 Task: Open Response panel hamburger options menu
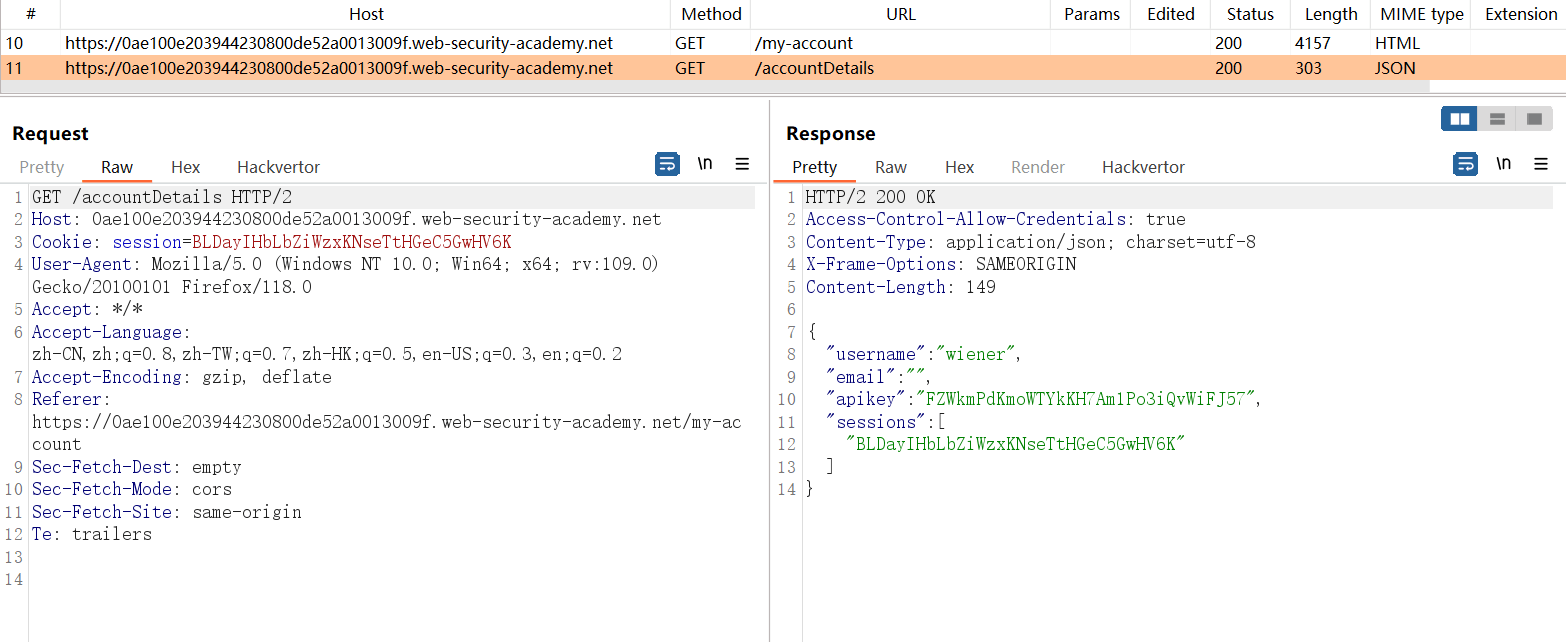point(1540,165)
